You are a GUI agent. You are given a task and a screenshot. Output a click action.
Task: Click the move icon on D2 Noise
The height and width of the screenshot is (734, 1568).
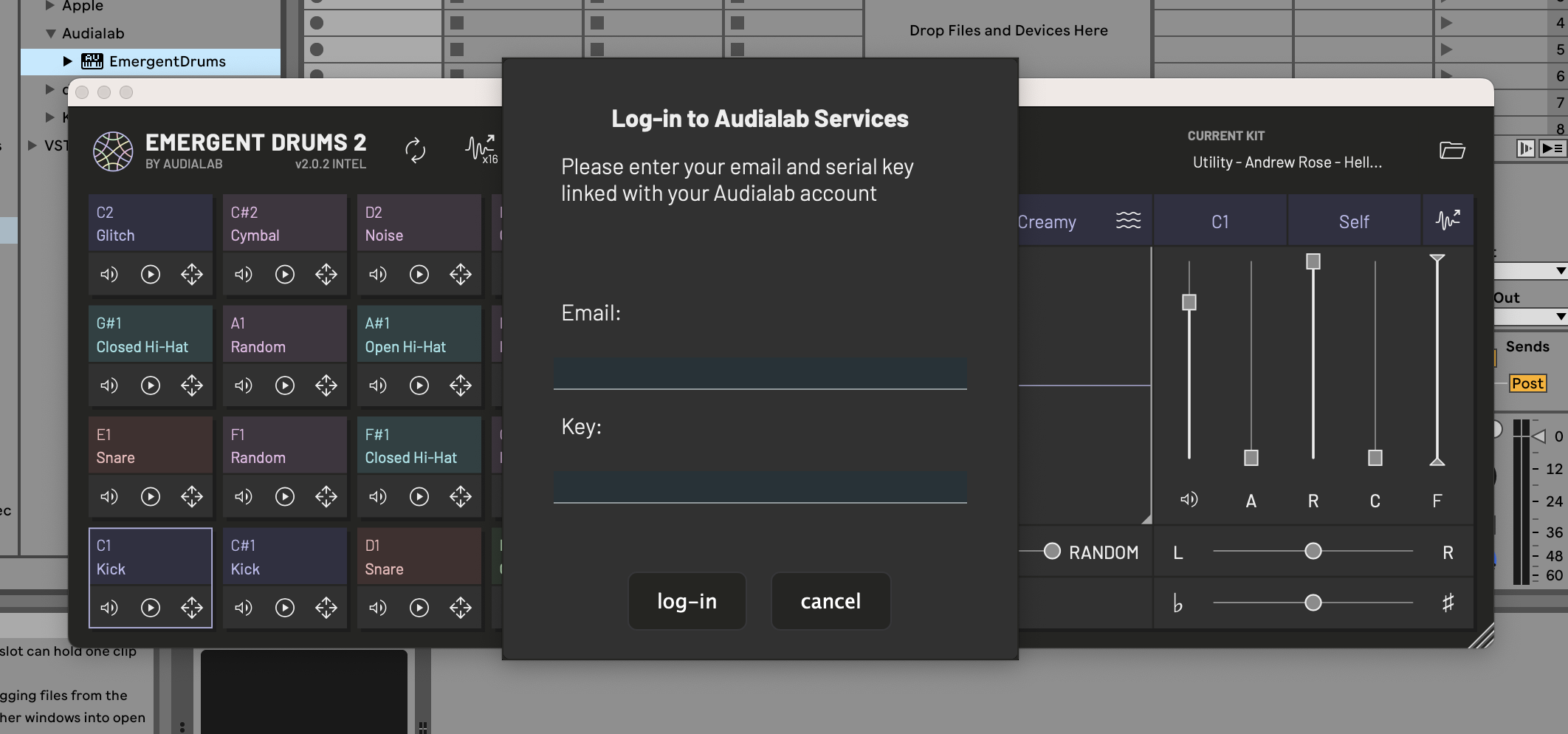(x=461, y=275)
